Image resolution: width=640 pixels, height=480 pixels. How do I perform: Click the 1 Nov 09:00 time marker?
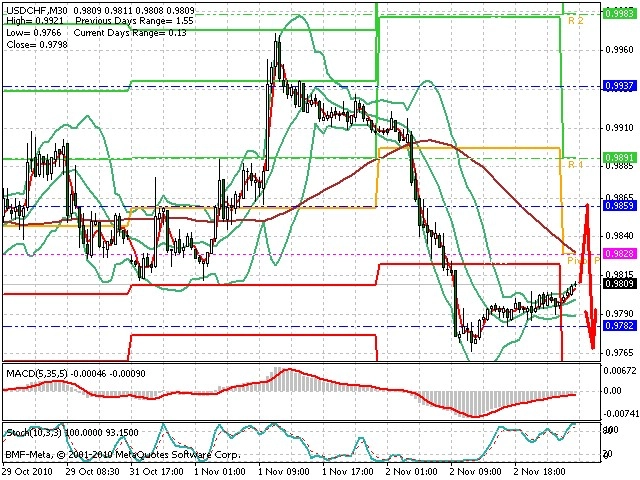click(284, 472)
